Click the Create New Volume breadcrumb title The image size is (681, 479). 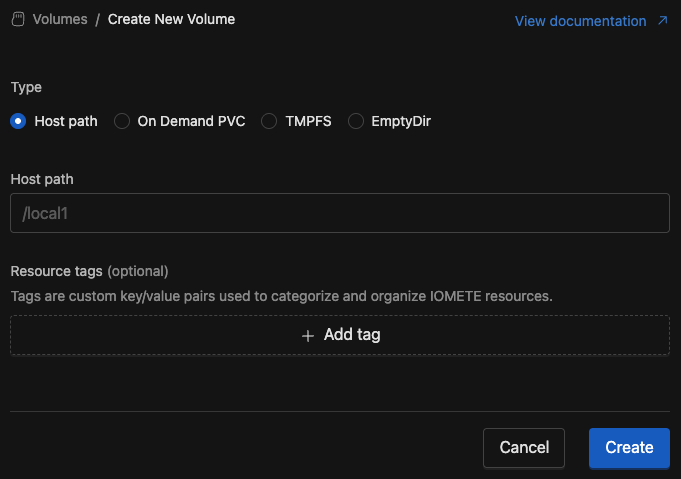click(x=171, y=20)
